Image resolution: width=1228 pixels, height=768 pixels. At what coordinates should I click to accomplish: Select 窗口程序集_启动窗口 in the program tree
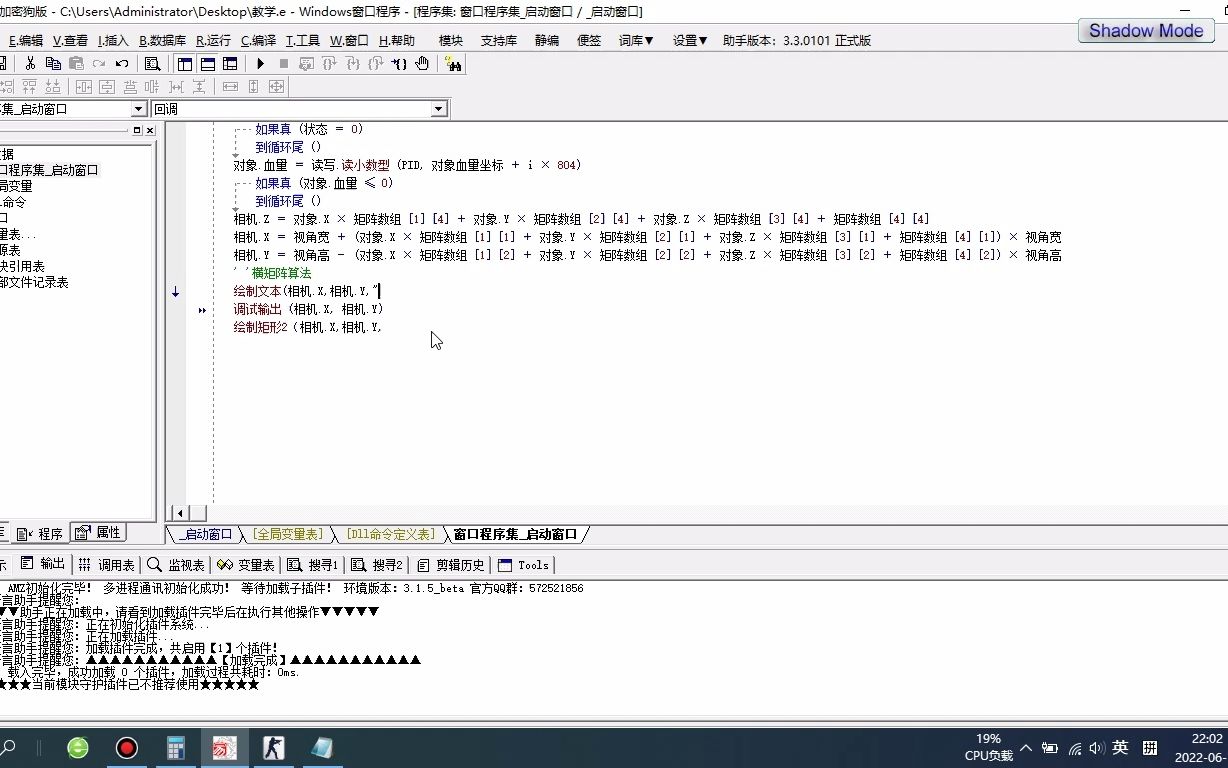pos(50,170)
